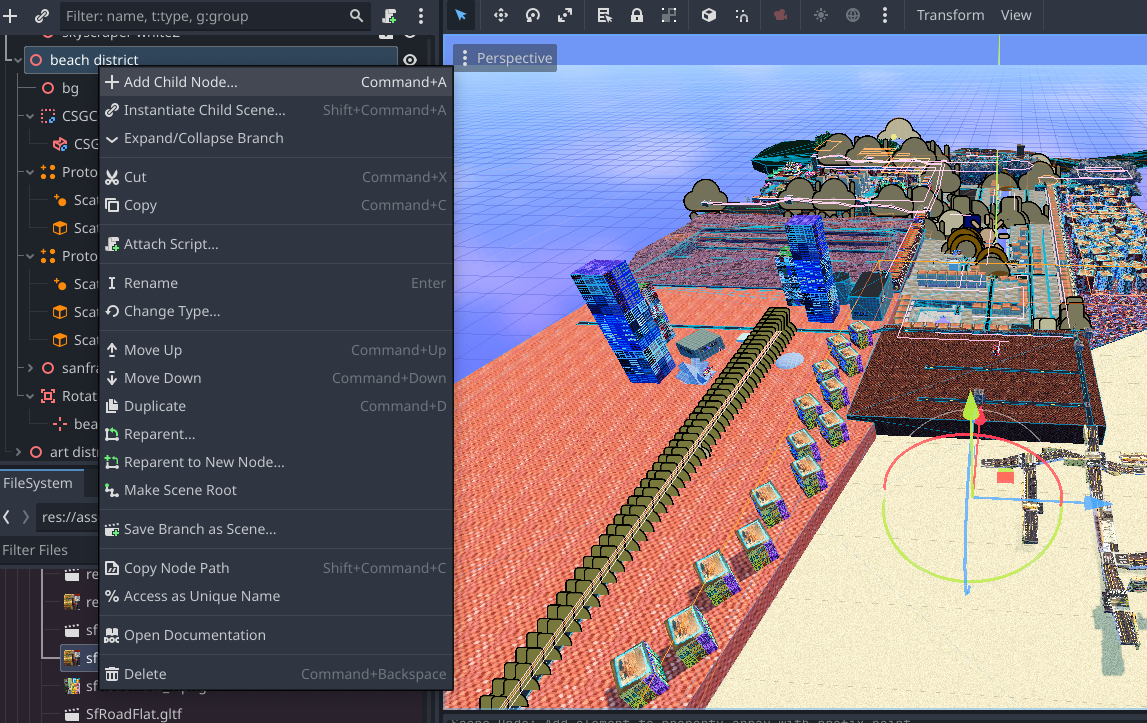
Task: Click the attach script icon in Scene dock
Action: pyautogui.click(x=390, y=15)
